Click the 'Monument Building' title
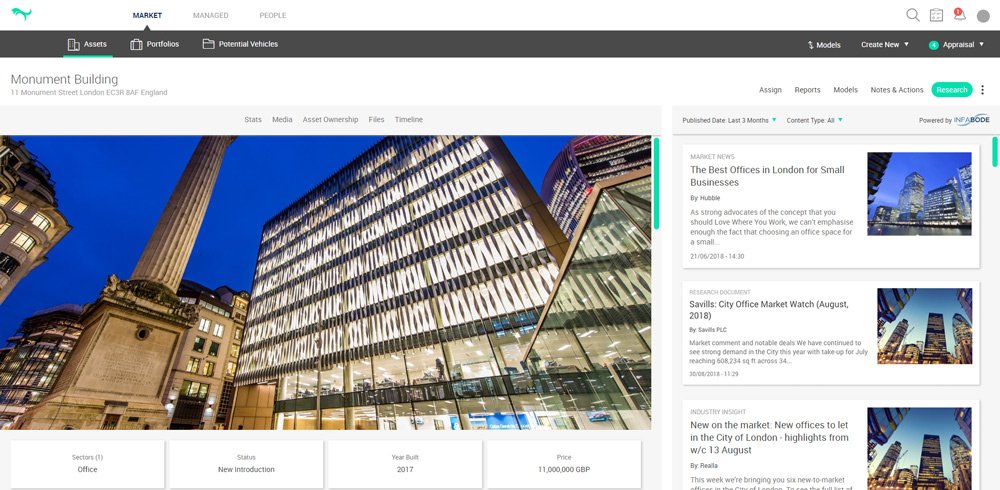The image size is (1000, 490). click(64, 80)
